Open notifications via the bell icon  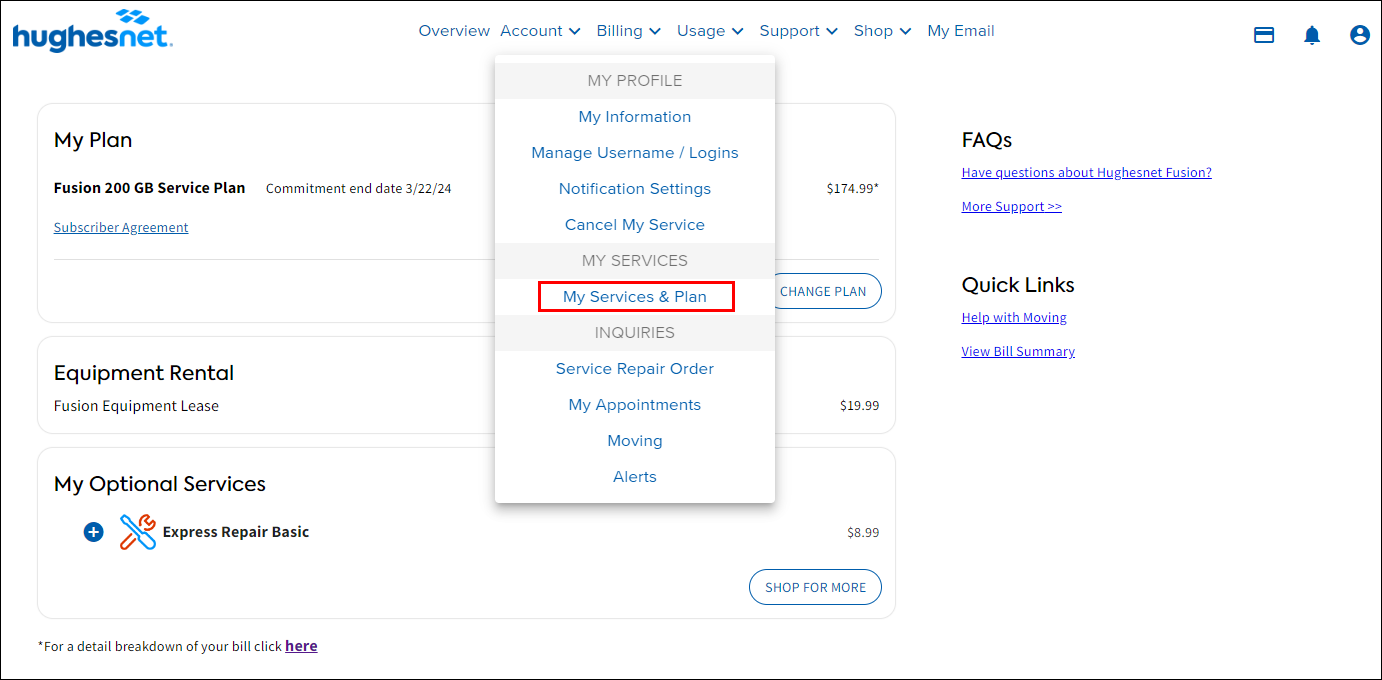coord(1312,34)
